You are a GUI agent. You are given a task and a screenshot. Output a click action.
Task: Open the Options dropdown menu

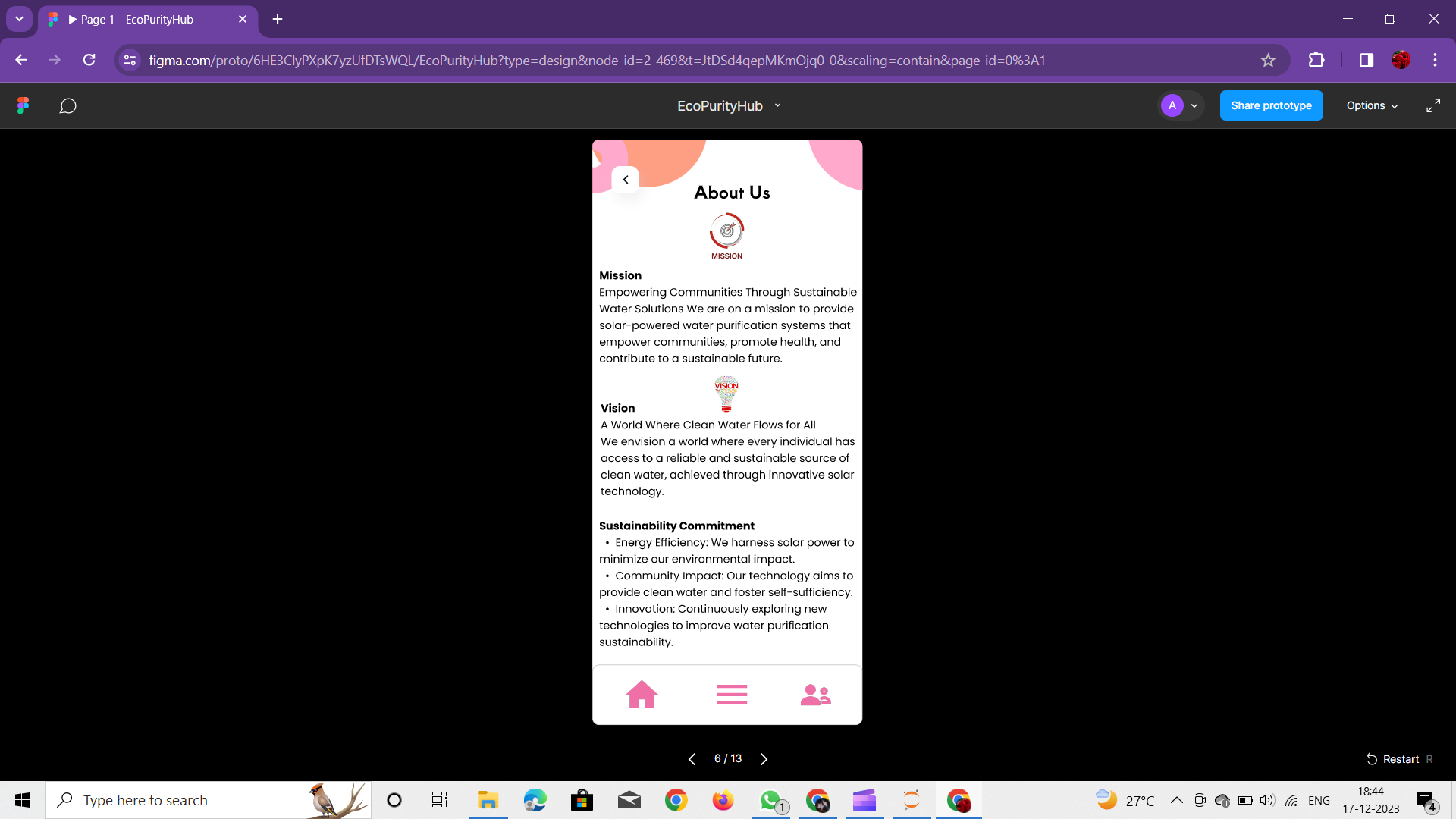point(1371,105)
